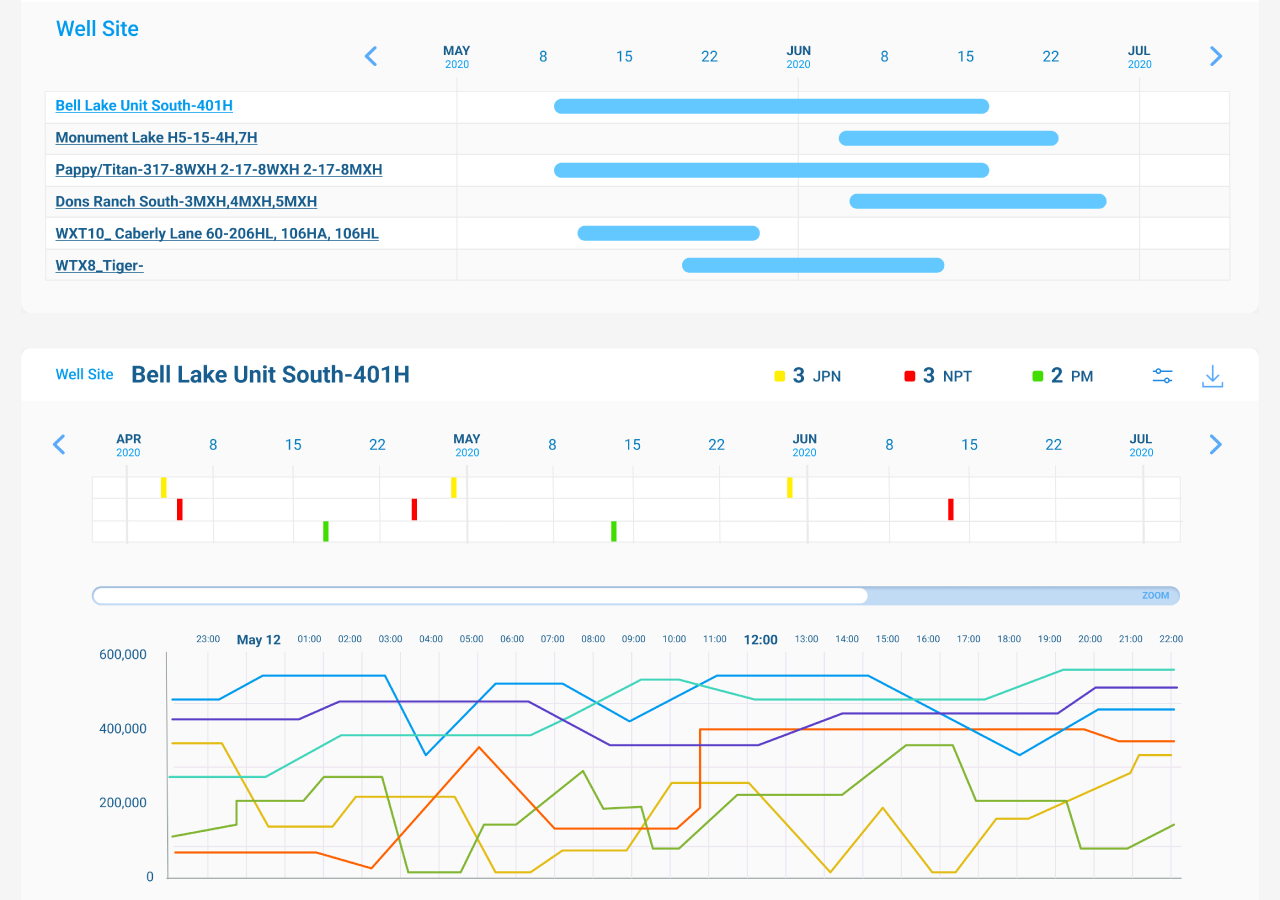Click red NPT marker in mid-June
This screenshot has height=900, width=1280.
(951, 509)
